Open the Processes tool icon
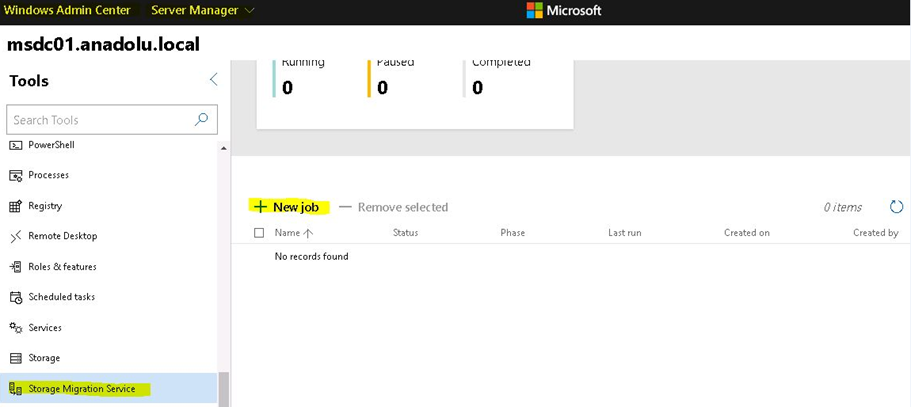This screenshot has height=407, width=911. [16, 175]
